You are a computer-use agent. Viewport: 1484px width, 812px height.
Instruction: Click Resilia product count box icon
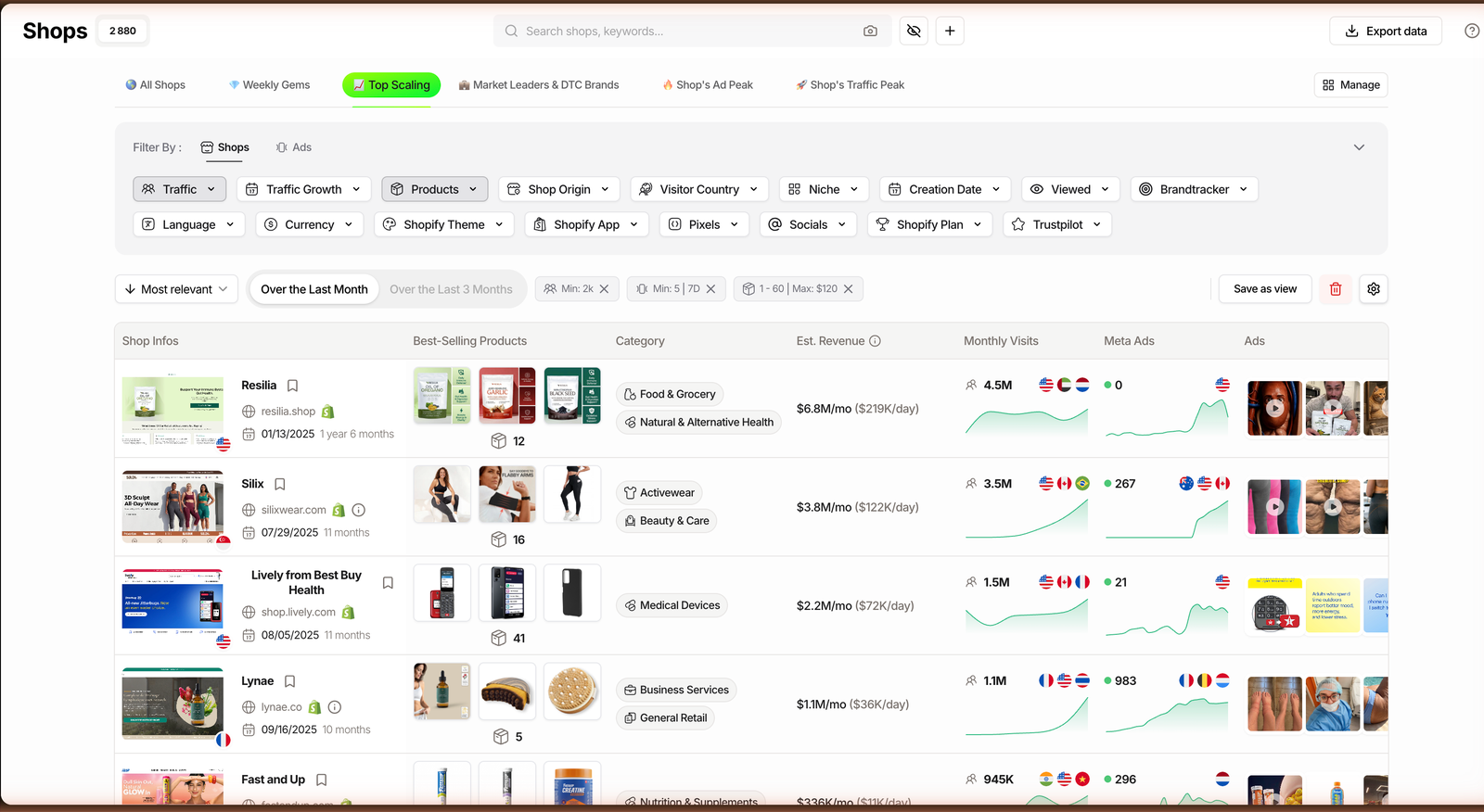499,441
